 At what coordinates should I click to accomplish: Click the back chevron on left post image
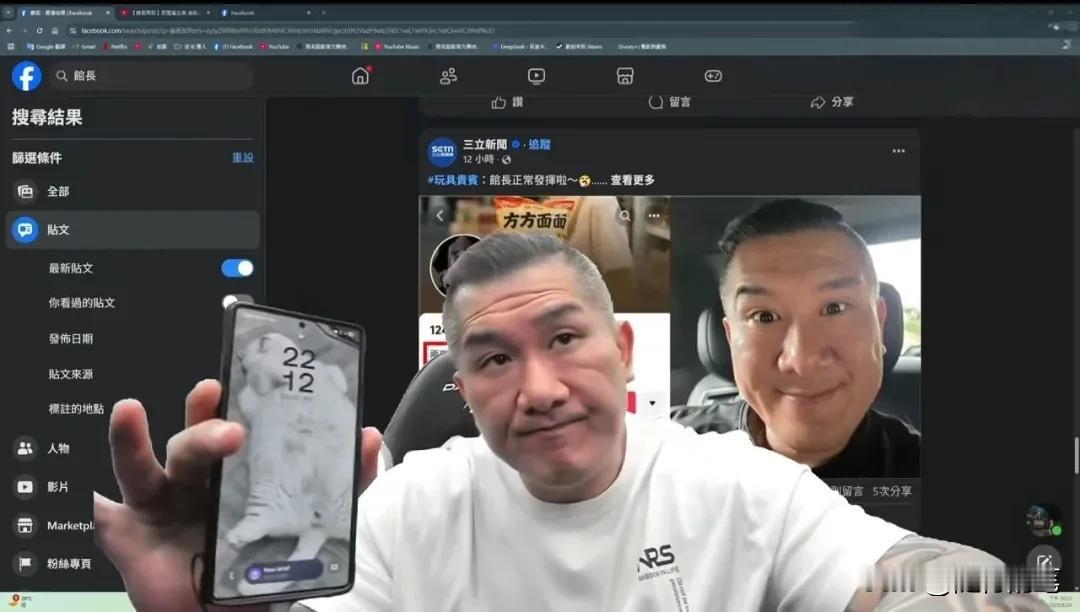coord(439,216)
